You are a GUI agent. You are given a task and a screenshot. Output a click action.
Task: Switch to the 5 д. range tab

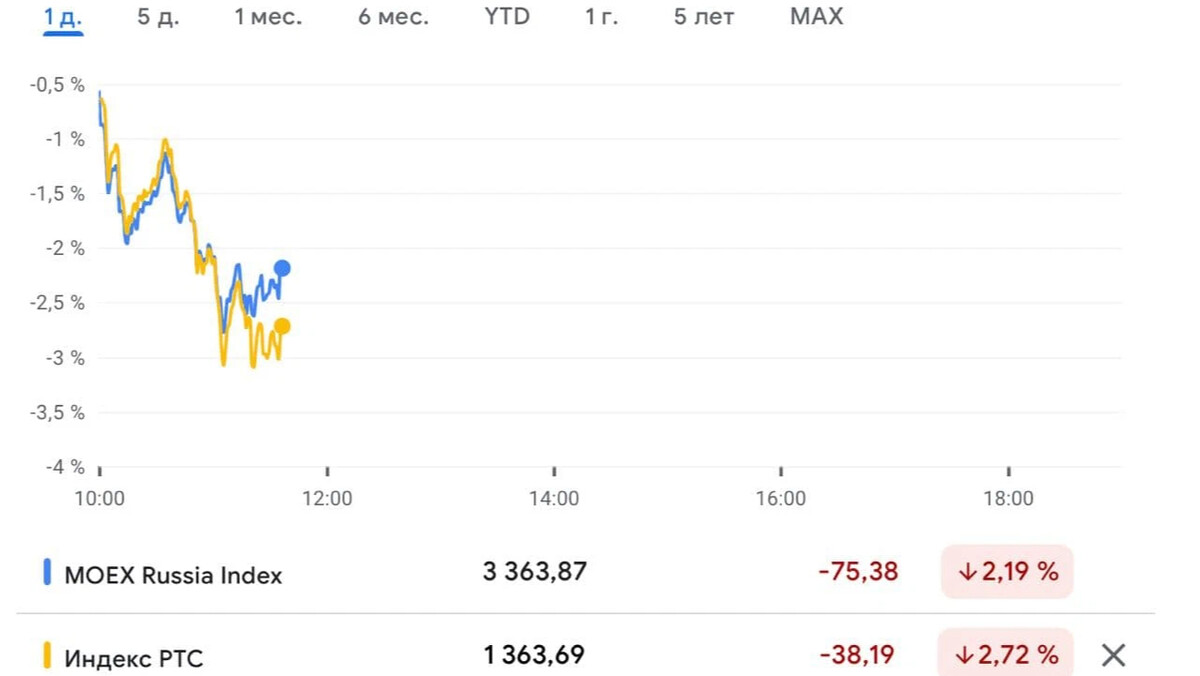click(158, 17)
